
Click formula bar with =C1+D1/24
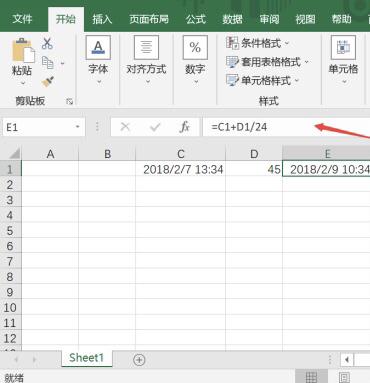click(286, 127)
